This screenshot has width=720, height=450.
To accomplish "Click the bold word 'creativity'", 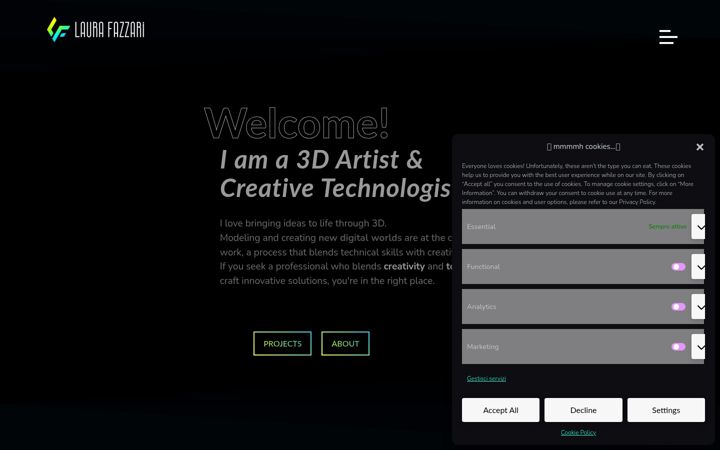I will click(404, 266).
